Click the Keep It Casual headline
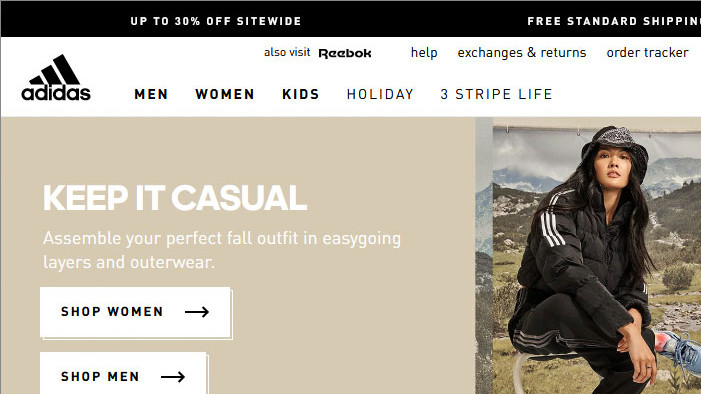Screen dimensions: 701x394 (x=175, y=198)
